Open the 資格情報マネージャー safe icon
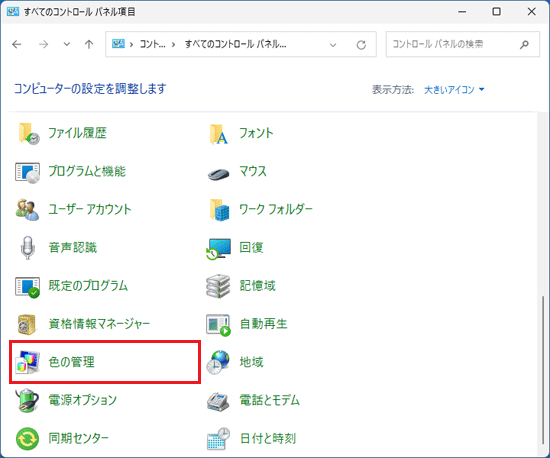The image size is (550, 458). (x=27, y=324)
